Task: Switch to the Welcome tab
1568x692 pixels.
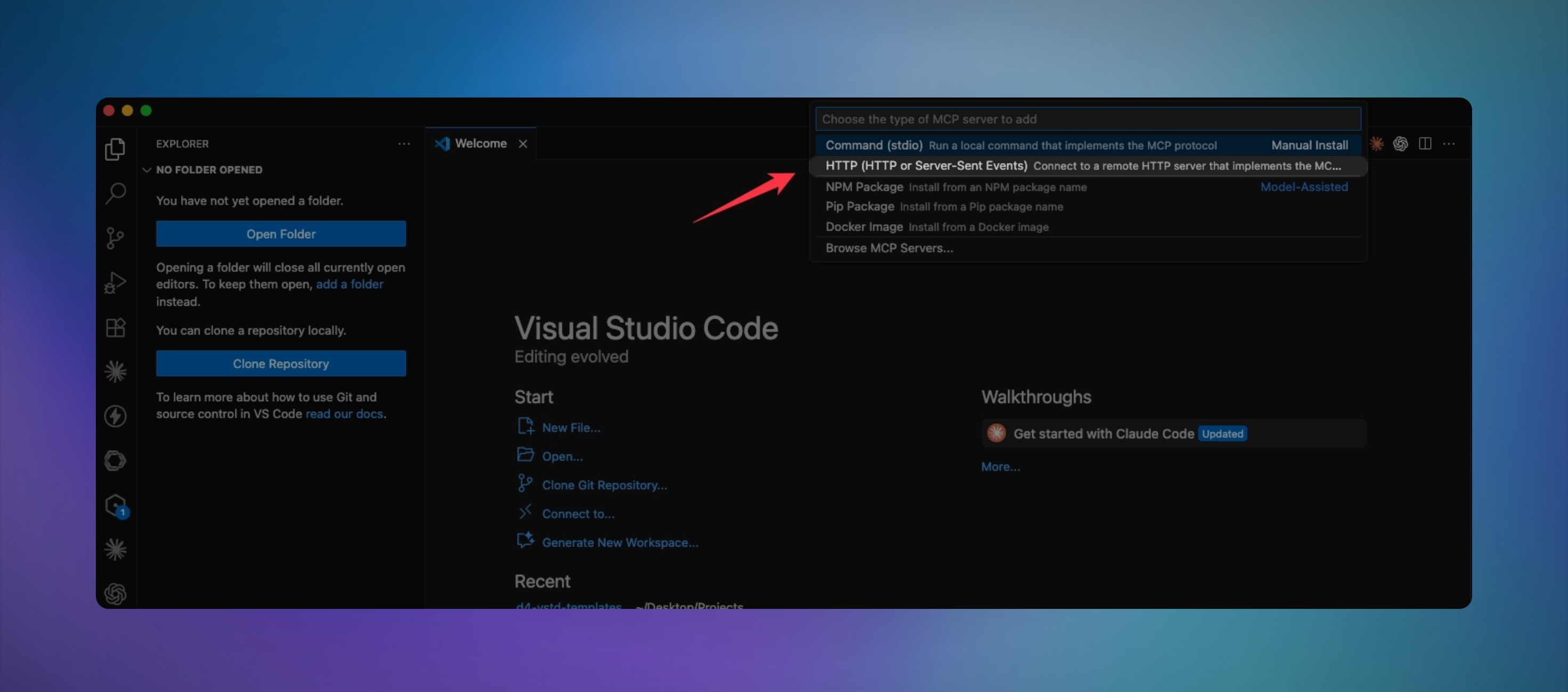Action: coord(480,144)
